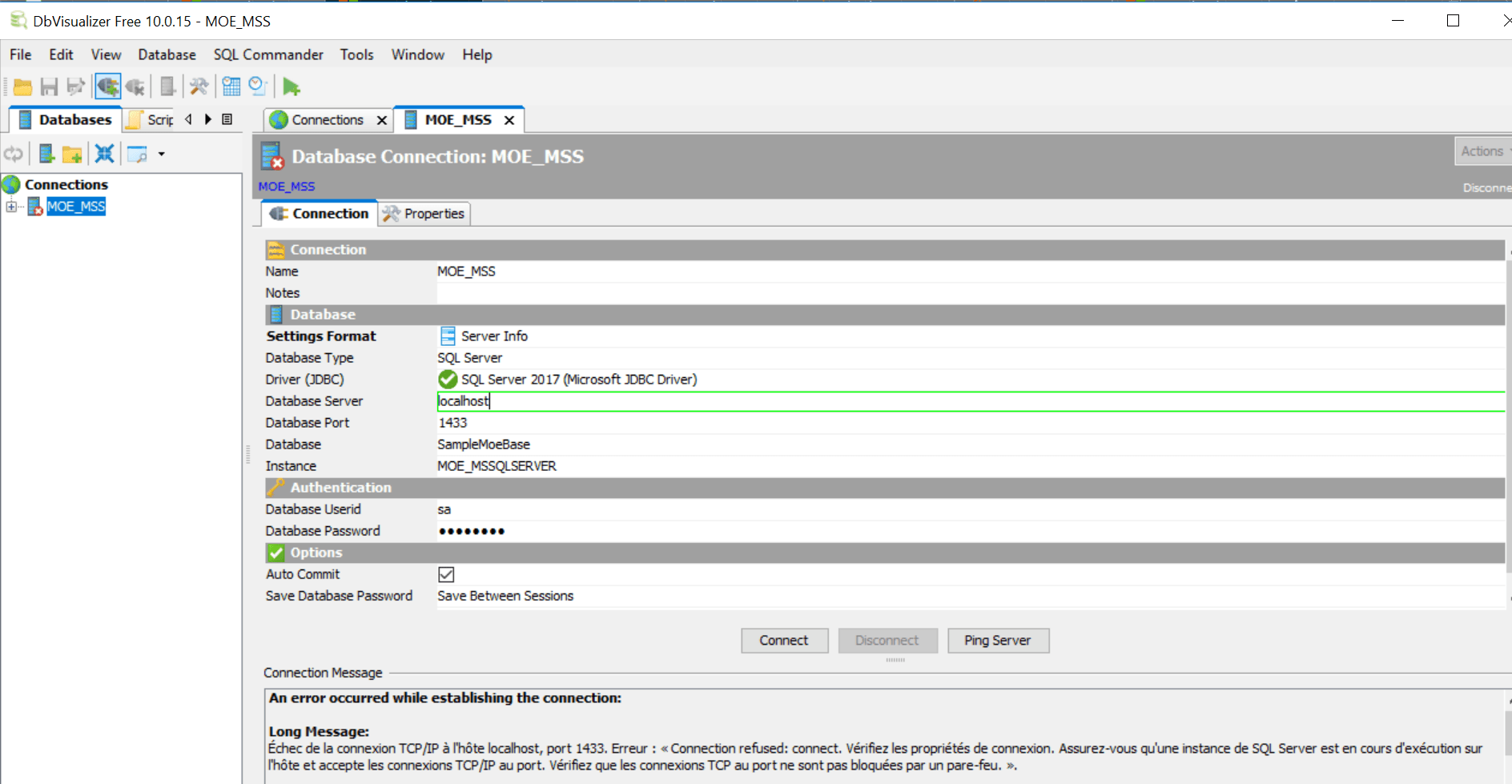Open the View menu

click(x=106, y=54)
